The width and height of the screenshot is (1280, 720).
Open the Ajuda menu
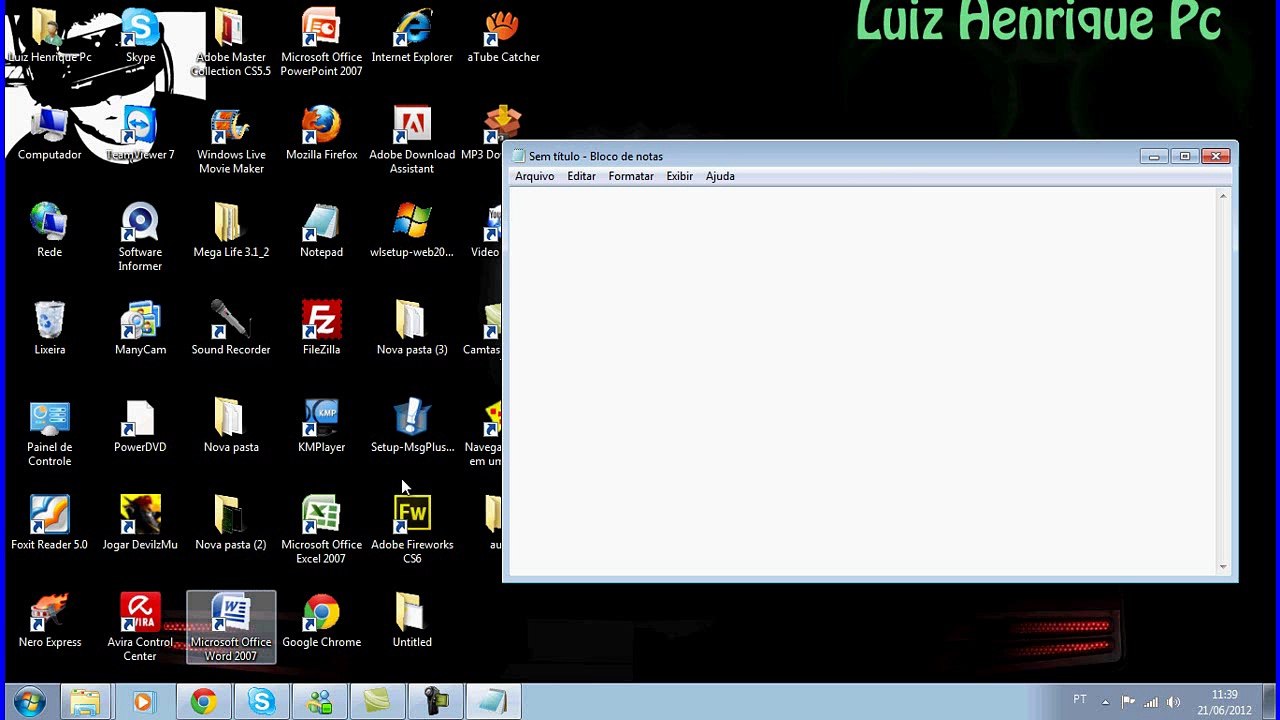pos(720,176)
